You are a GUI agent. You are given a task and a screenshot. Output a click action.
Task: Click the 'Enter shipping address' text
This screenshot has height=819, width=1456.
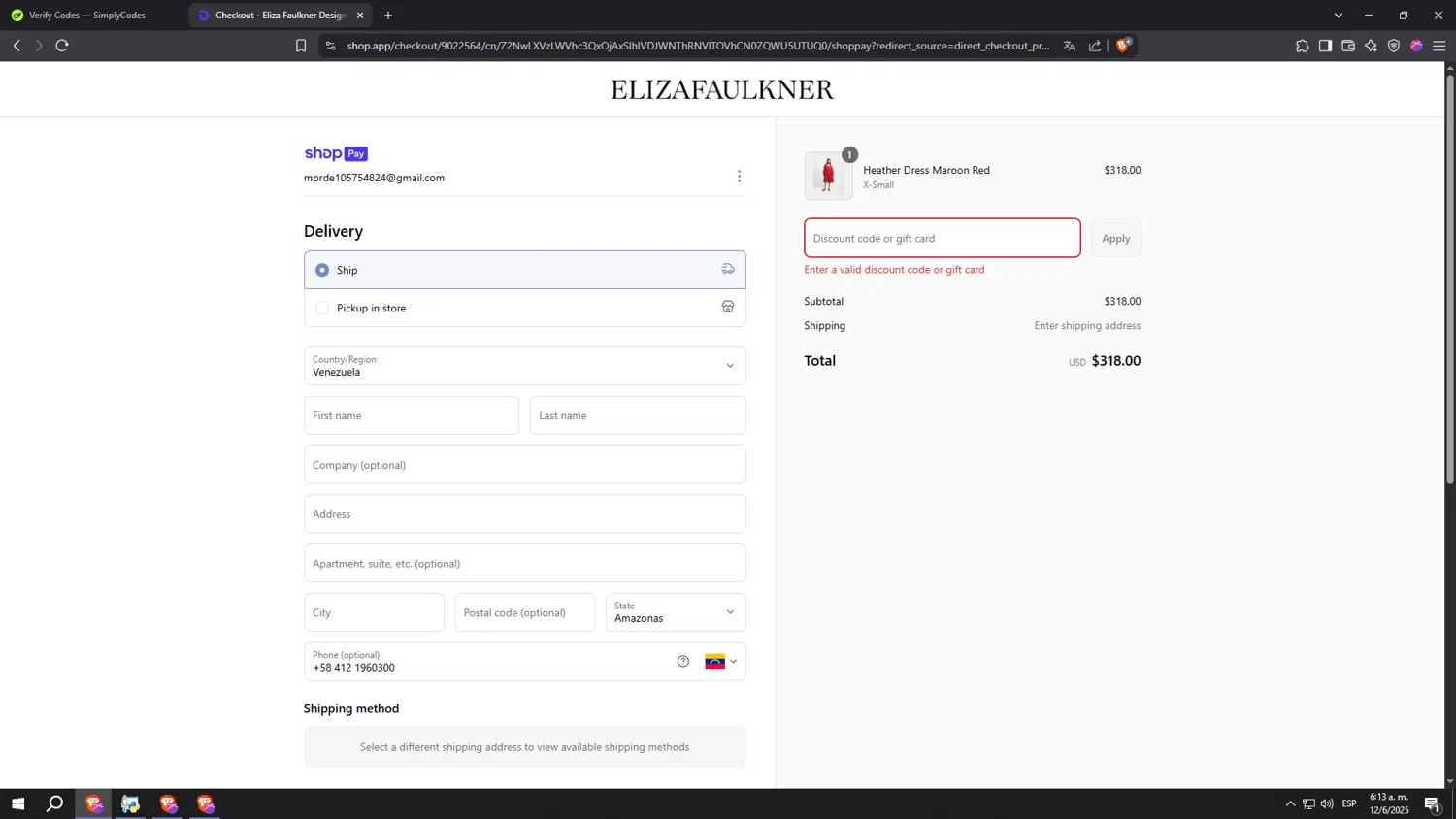pos(1087,326)
